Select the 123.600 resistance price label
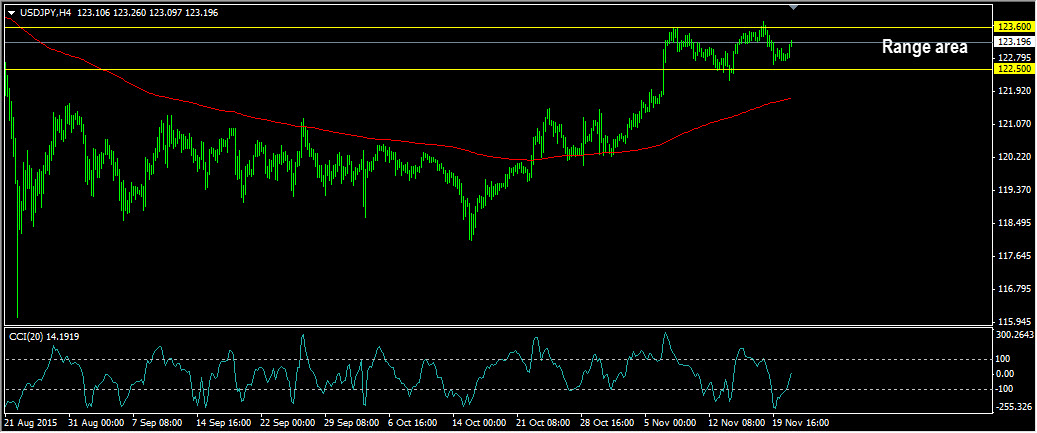 [x=1014, y=27]
